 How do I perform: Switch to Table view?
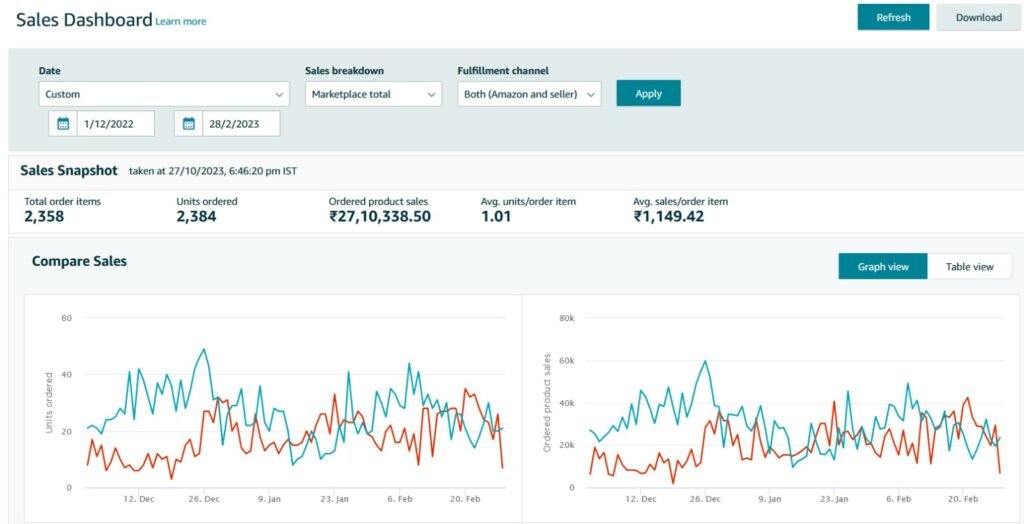pos(970,267)
